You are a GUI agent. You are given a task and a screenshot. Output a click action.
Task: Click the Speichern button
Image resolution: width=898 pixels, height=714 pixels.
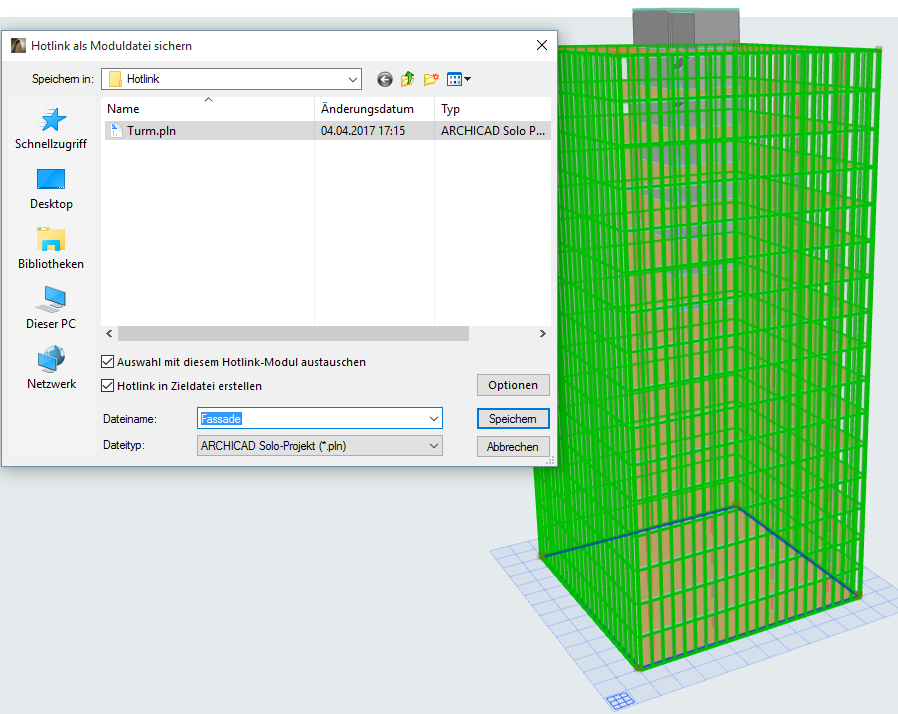click(512, 419)
